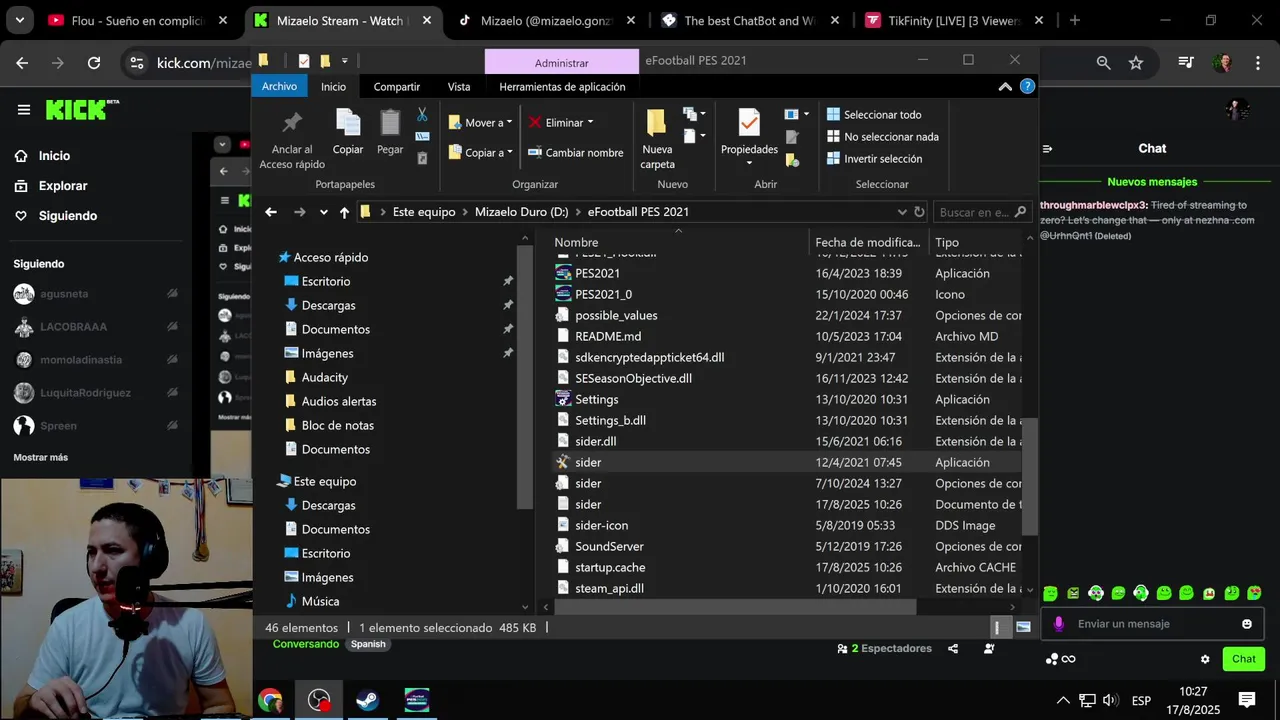Select sider-icon DDS image file
1280x720 pixels.
click(601, 525)
